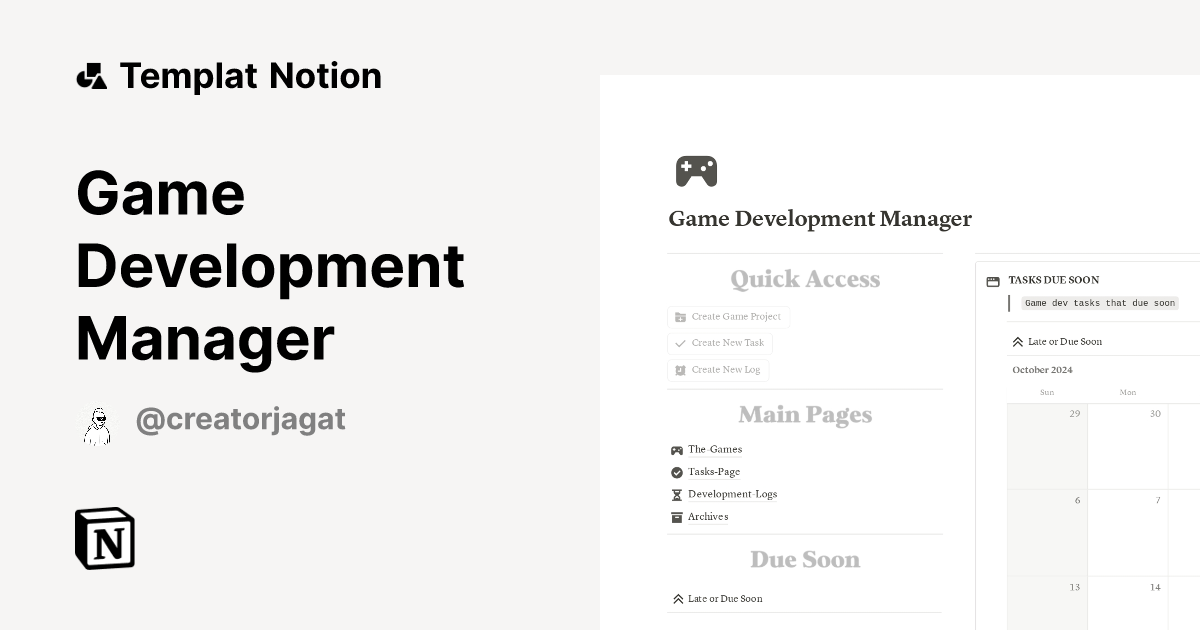Select The Games gamepad icon in Main Pages
The image size is (1200, 630).
pos(678,449)
